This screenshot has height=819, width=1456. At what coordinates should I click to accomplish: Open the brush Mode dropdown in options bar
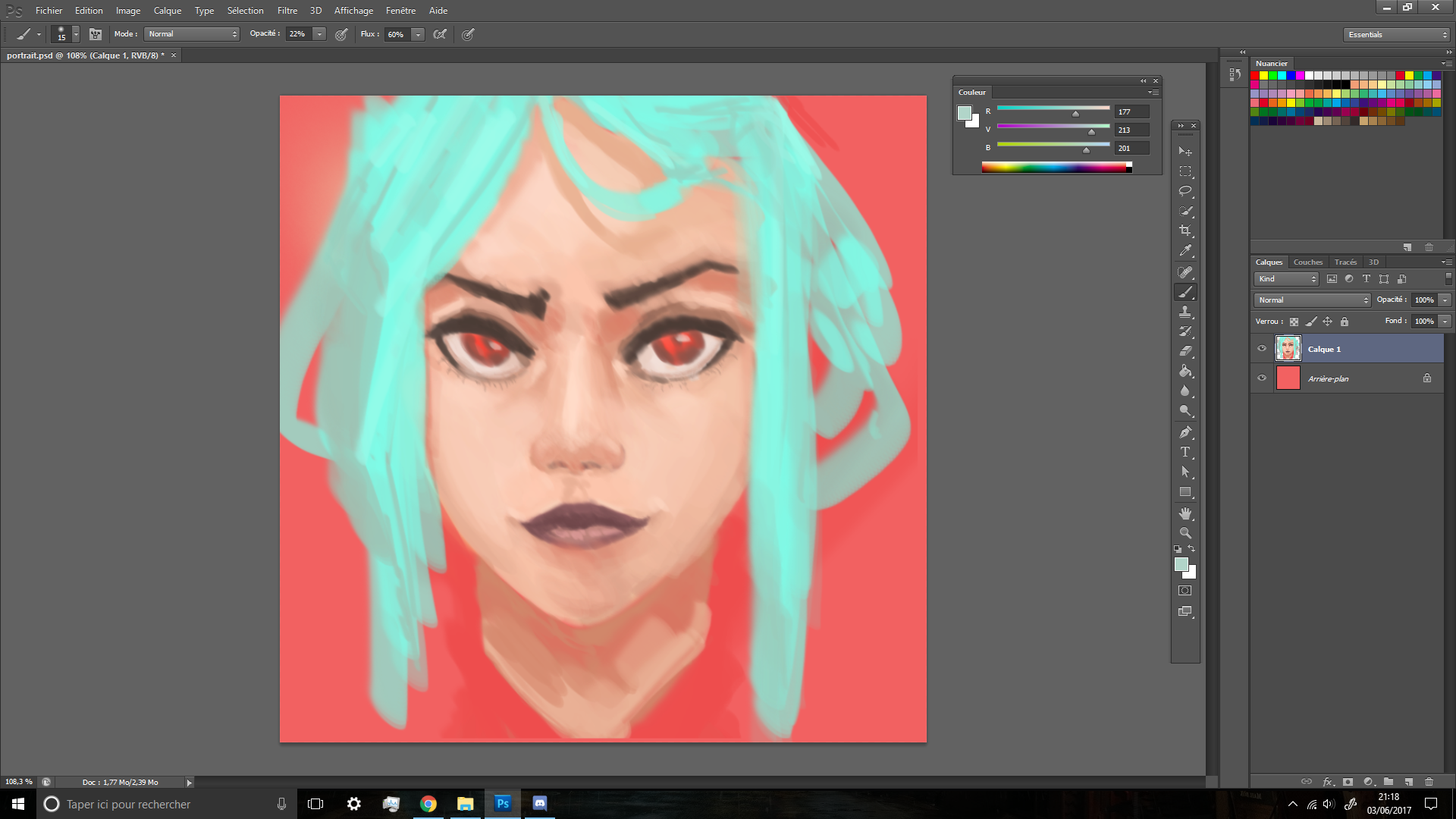point(191,34)
